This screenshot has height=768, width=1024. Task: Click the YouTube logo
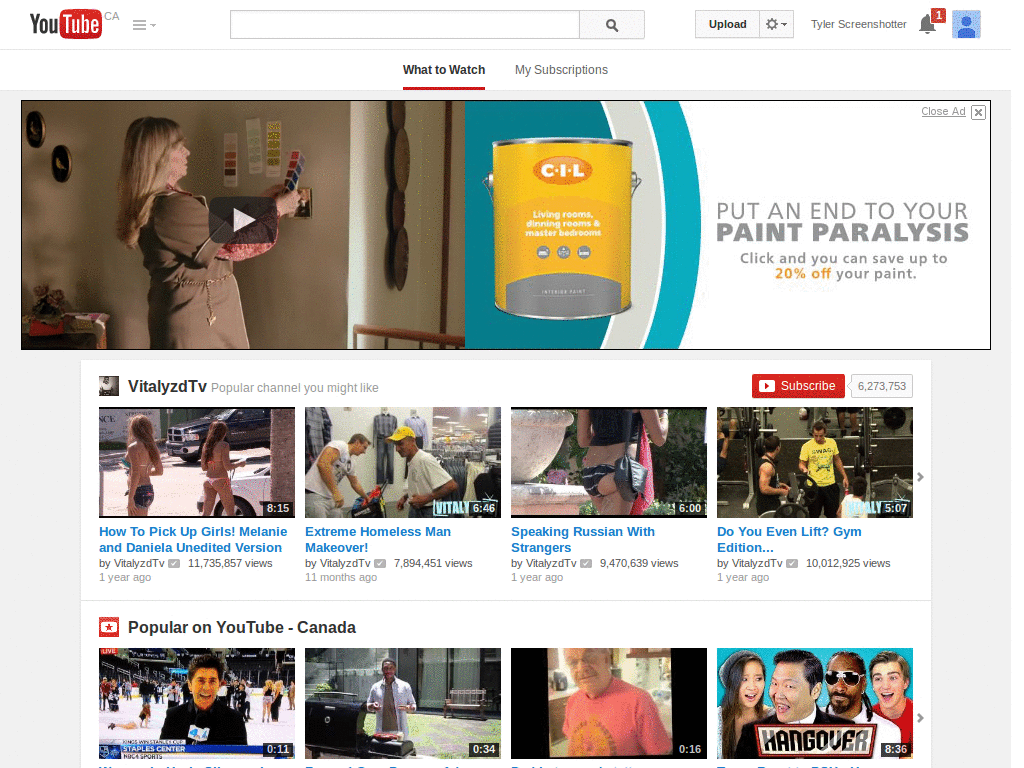pyautogui.click(x=66, y=24)
